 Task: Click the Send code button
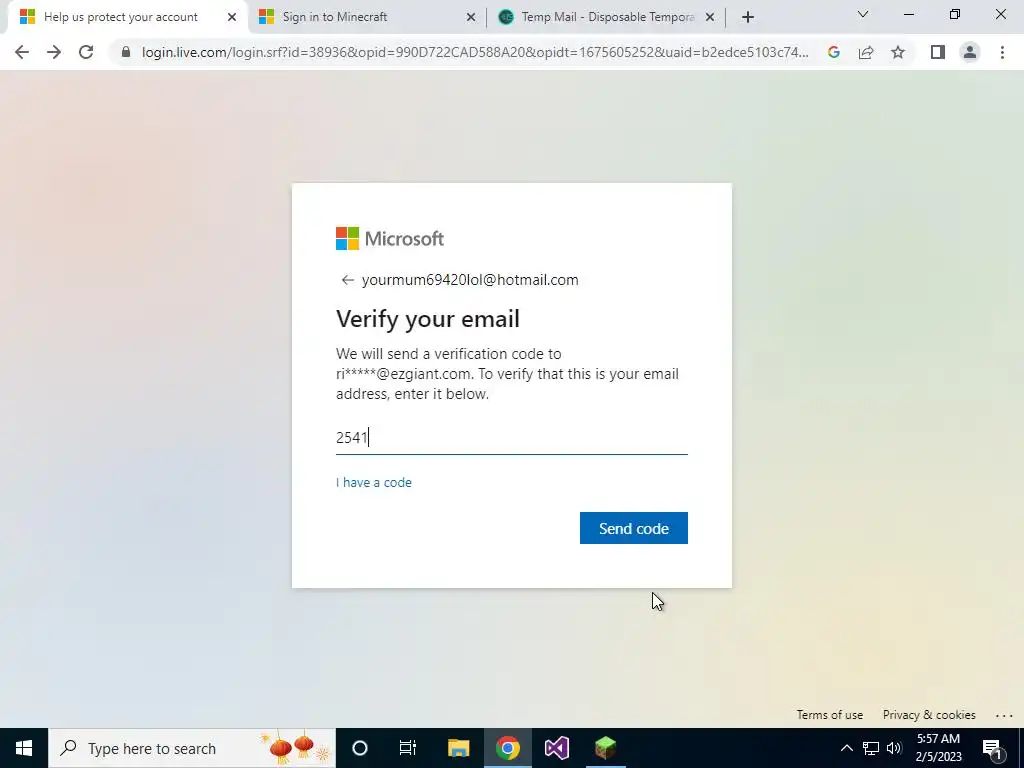coord(633,528)
